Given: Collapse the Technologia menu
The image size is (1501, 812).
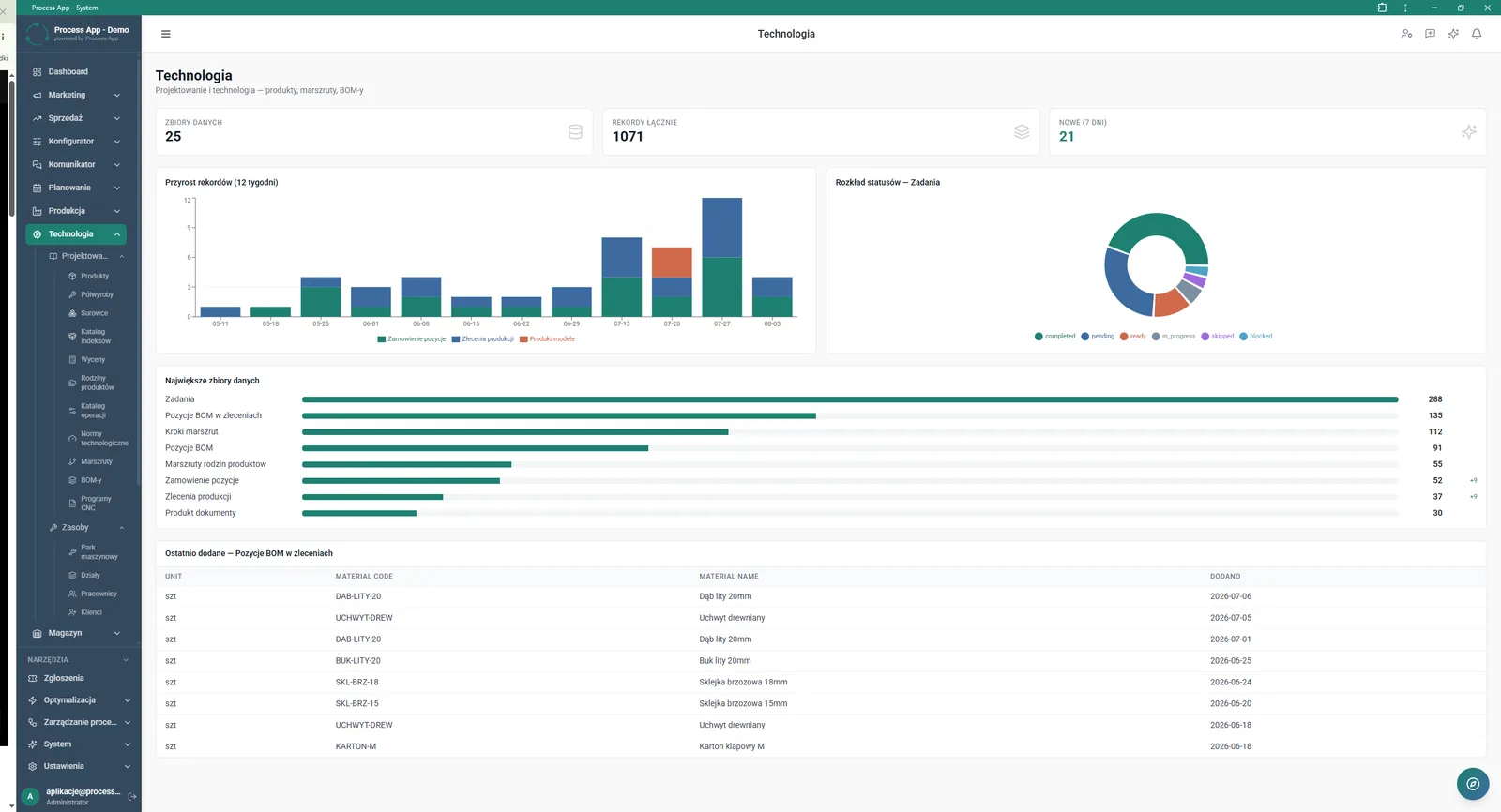Looking at the screenshot, I should (78, 234).
